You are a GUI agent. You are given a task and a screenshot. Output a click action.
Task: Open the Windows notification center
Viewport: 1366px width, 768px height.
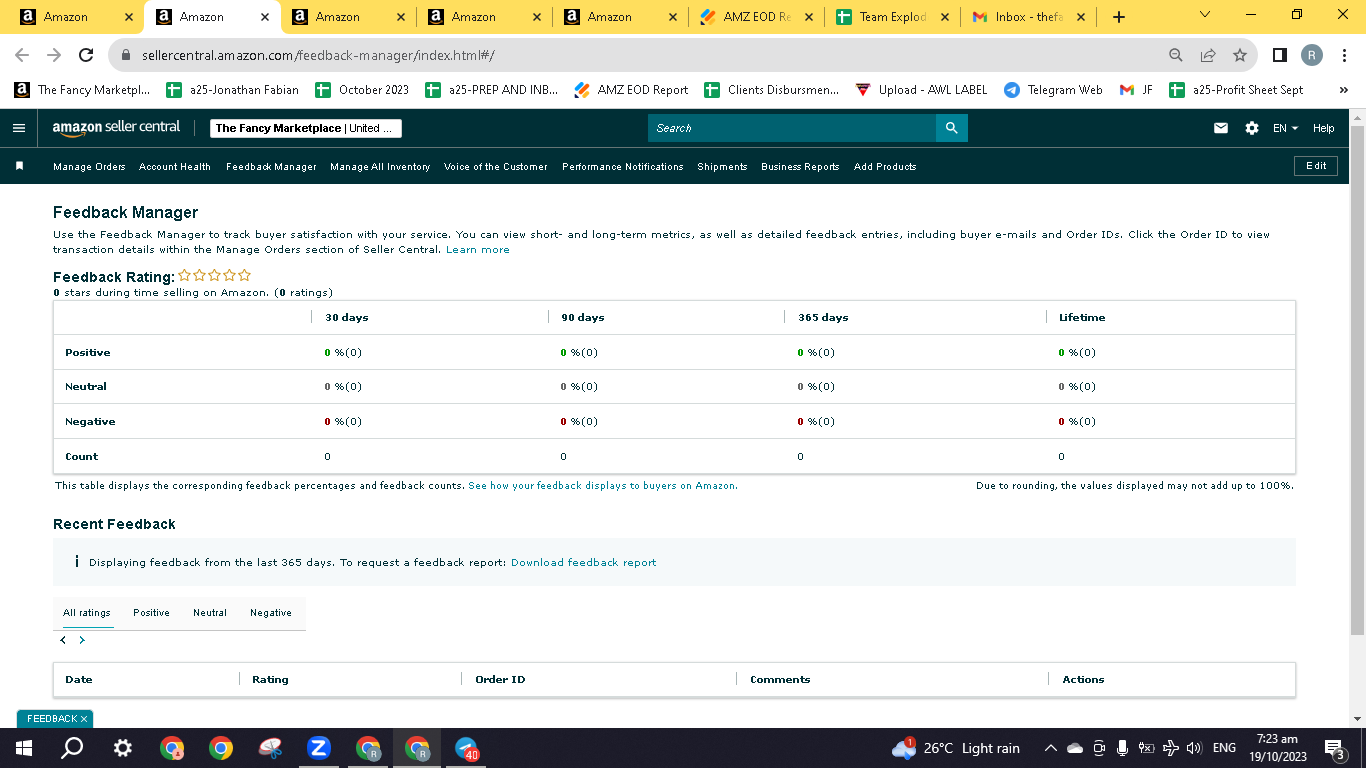(1334, 748)
